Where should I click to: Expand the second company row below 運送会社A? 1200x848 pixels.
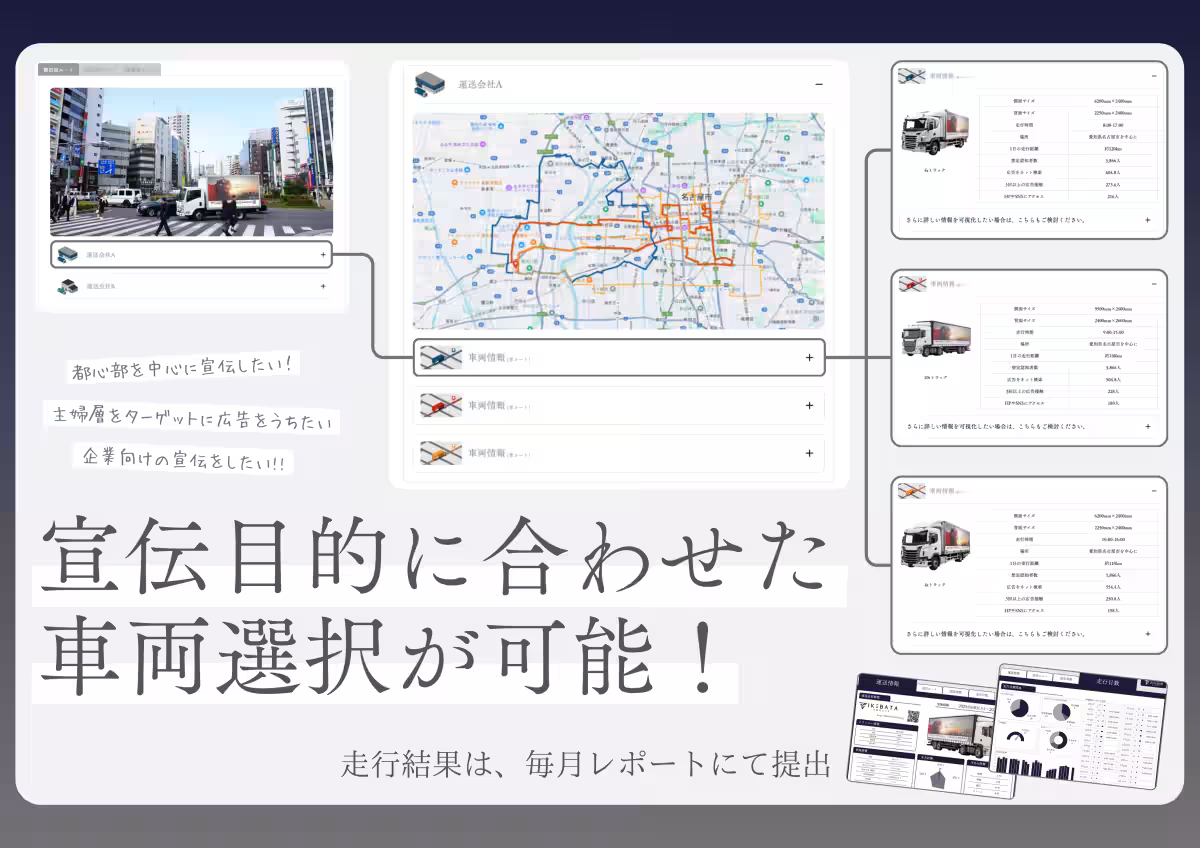pos(323,286)
